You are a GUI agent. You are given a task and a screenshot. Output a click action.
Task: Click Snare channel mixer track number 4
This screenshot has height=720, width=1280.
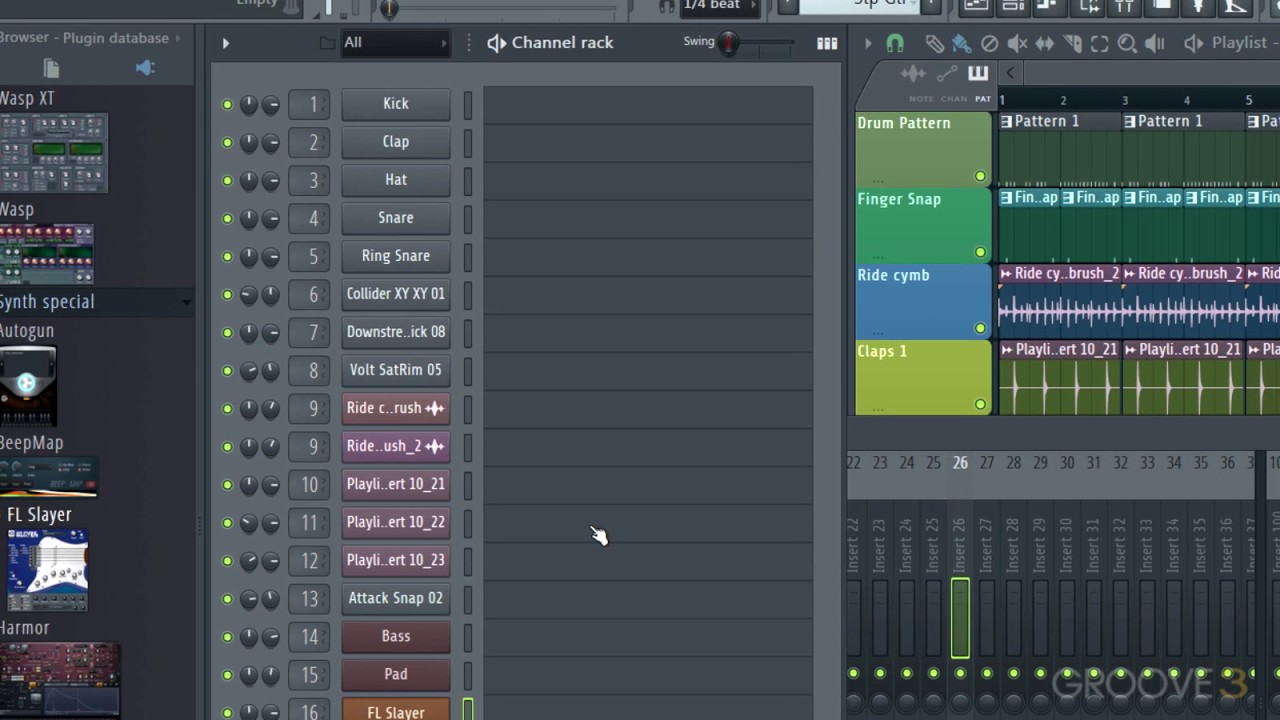coord(309,219)
